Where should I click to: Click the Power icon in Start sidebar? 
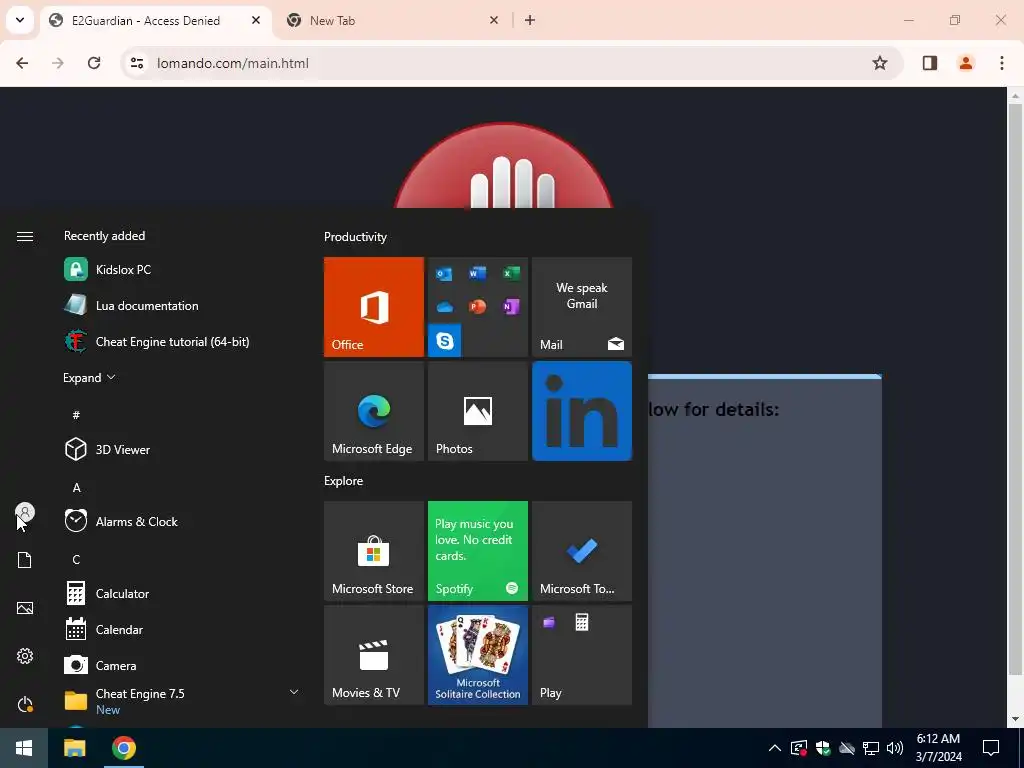(25, 704)
